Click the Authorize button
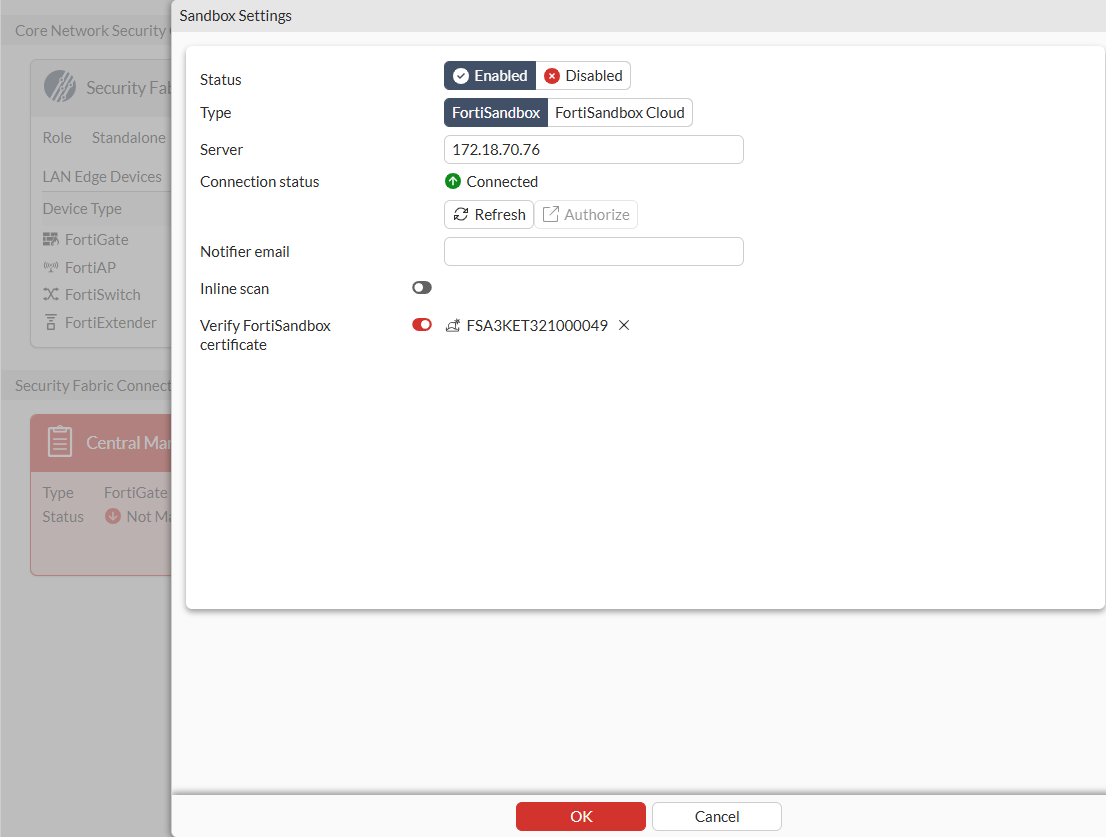Viewport: 1106px width, 837px height. (x=586, y=214)
